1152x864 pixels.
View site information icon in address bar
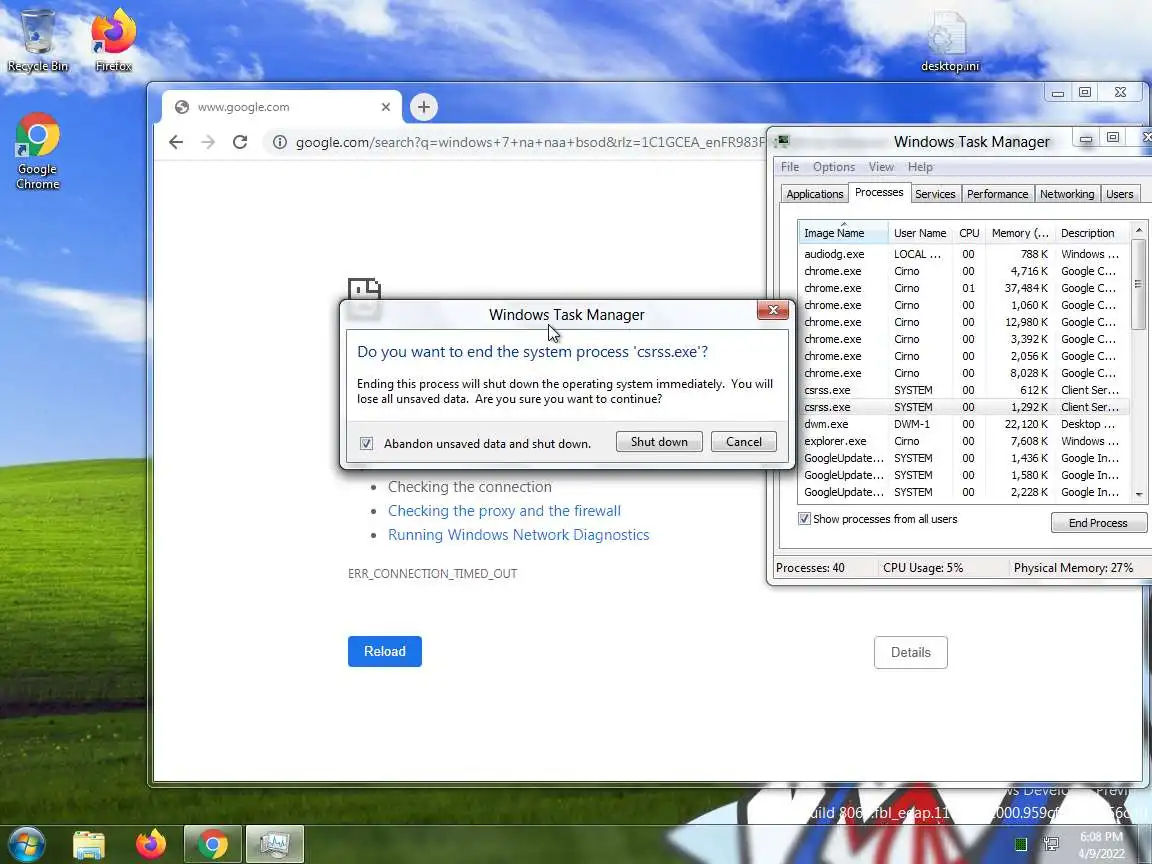[x=280, y=142]
